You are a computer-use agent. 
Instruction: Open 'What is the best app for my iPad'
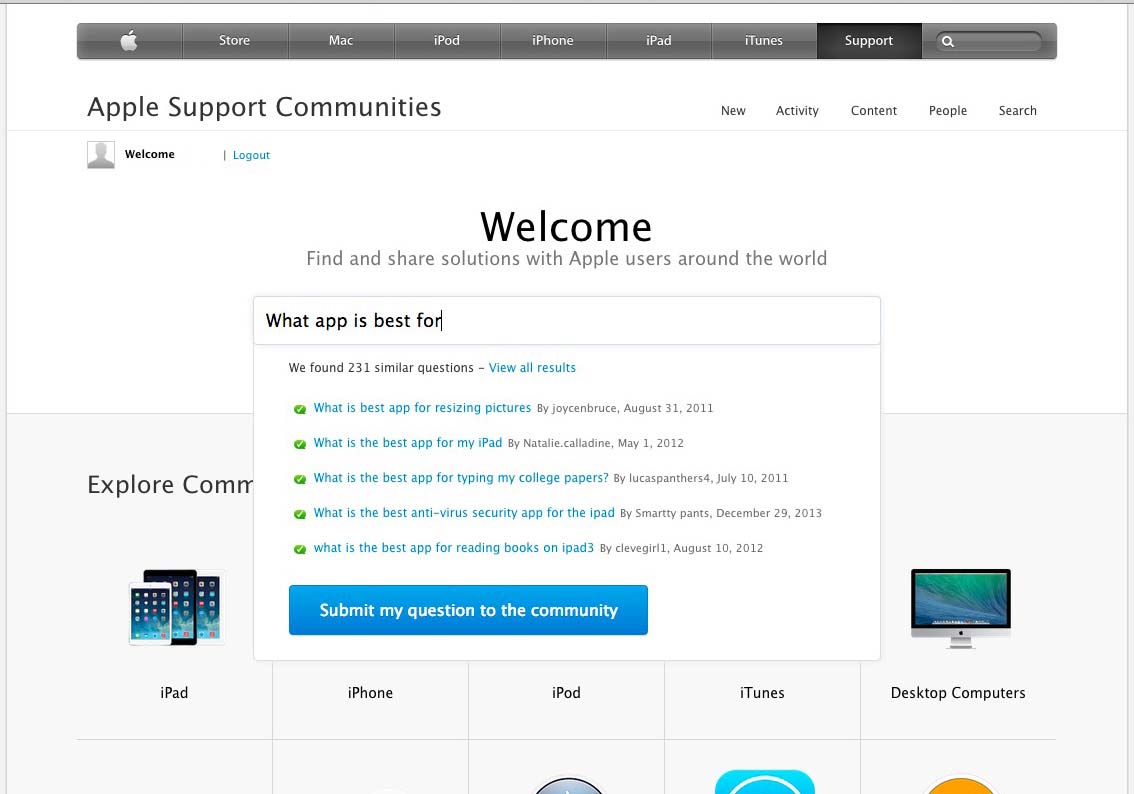408,443
